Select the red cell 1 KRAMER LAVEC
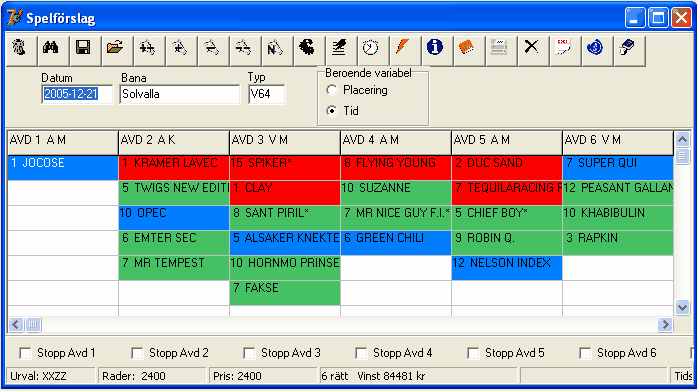697x391 pixels. coord(174,168)
